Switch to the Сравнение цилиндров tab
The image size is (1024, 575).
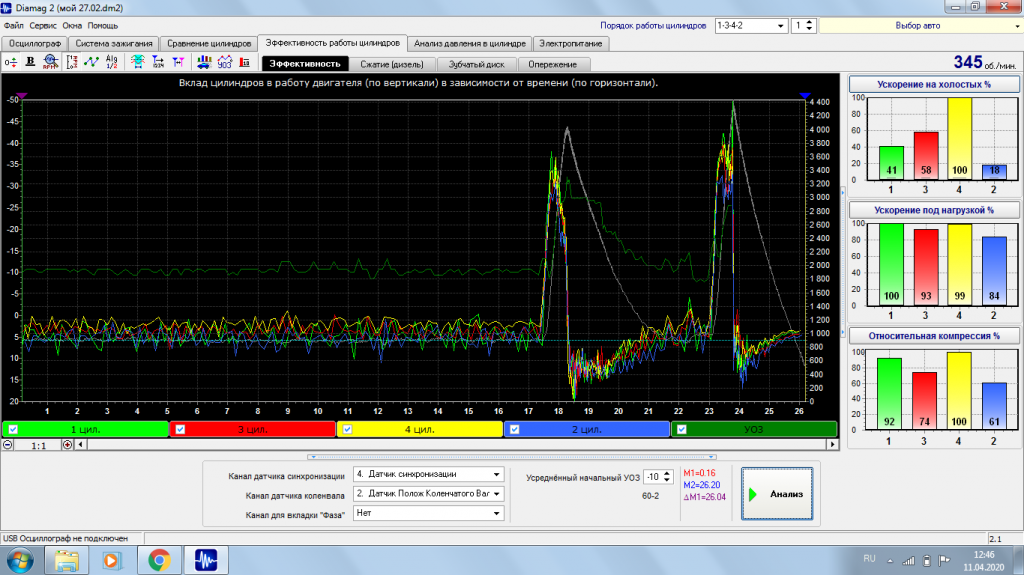(208, 44)
